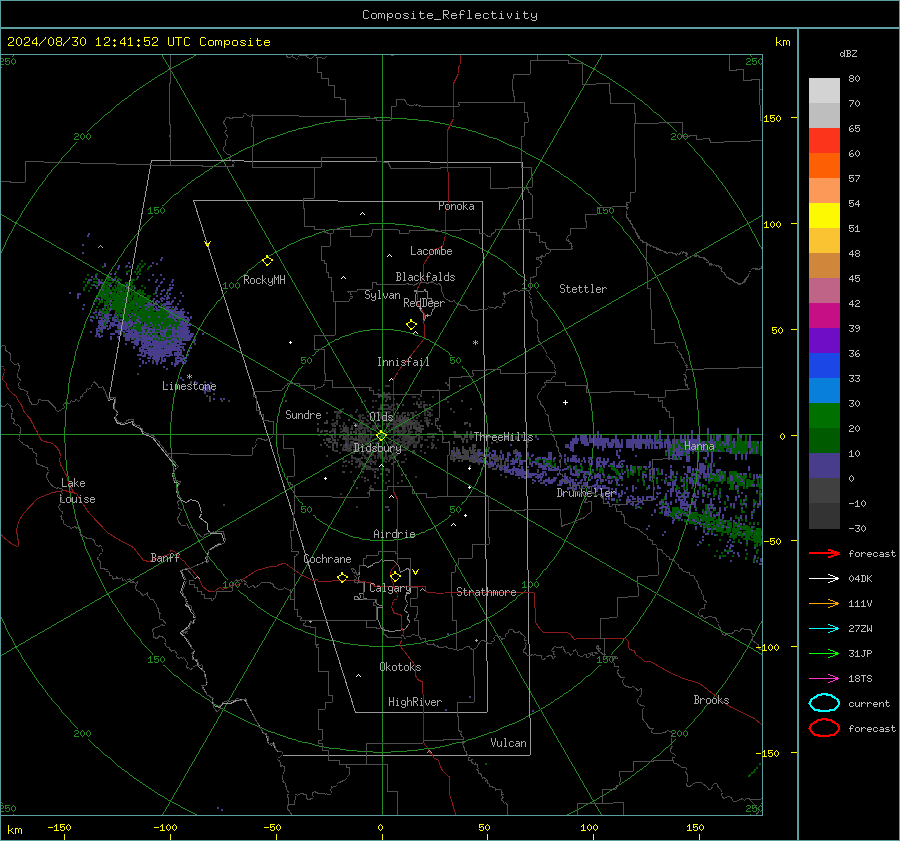This screenshot has width=900, height=841.
Task: Click the dBZ legend heading
Action: (848, 54)
